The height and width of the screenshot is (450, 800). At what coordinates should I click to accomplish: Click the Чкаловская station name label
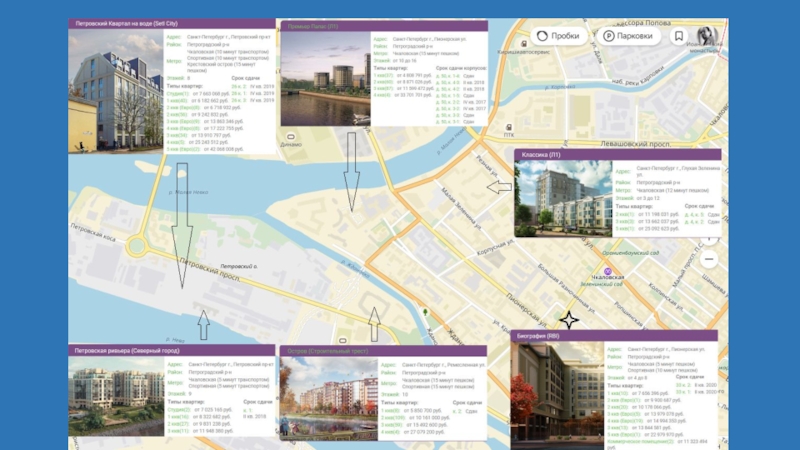(608, 278)
